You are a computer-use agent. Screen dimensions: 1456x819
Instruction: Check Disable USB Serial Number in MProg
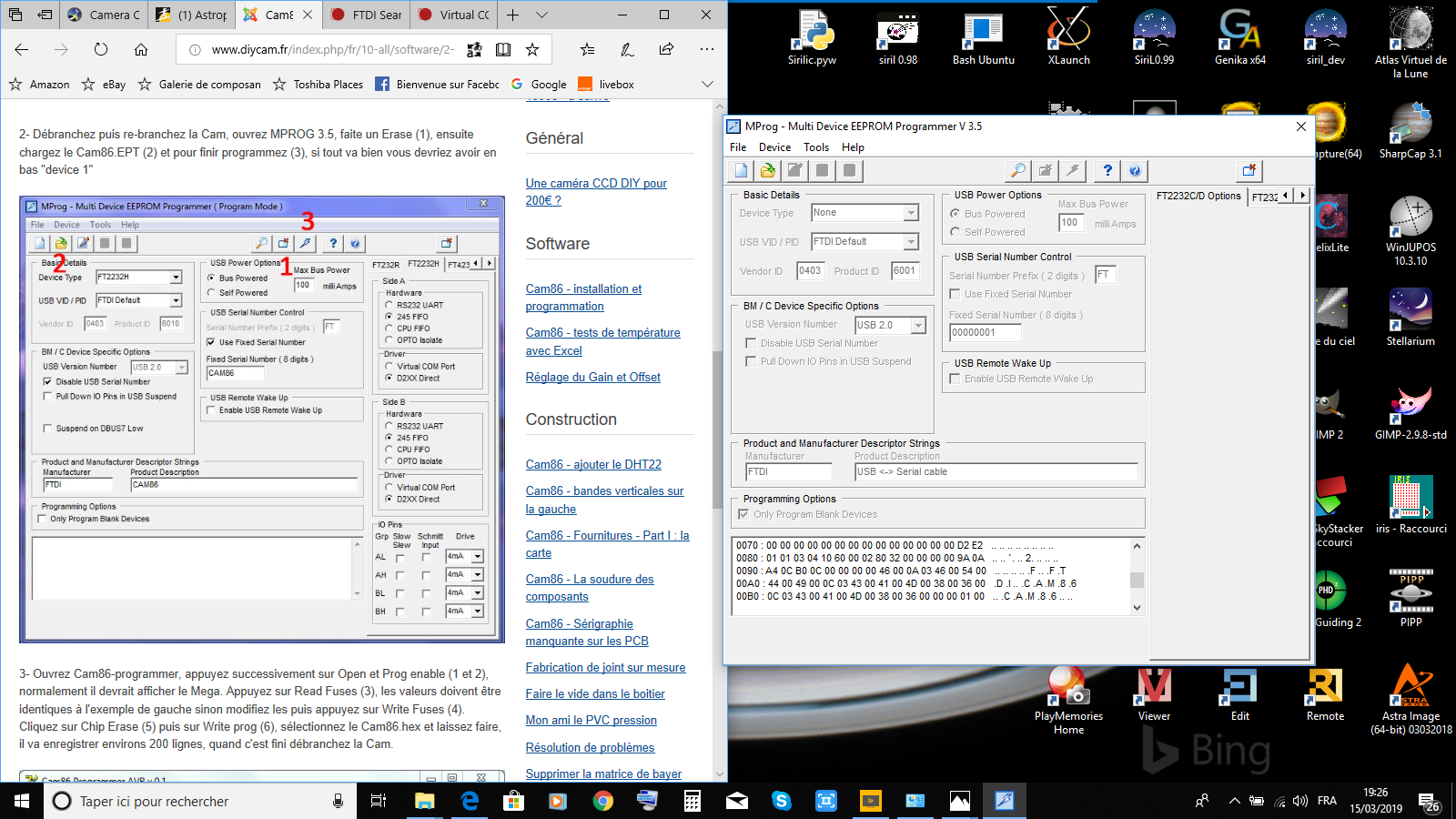pyautogui.click(x=751, y=343)
